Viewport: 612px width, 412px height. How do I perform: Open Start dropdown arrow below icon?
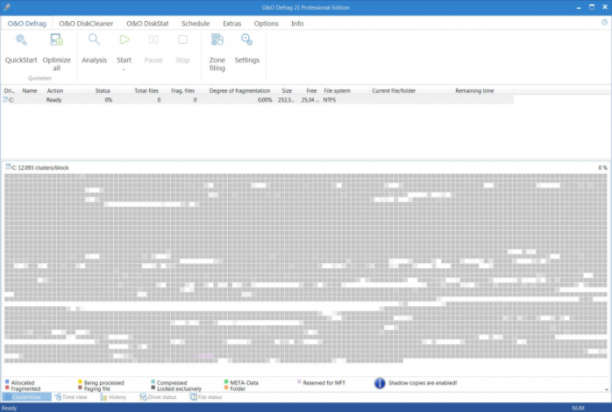[x=124, y=70]
